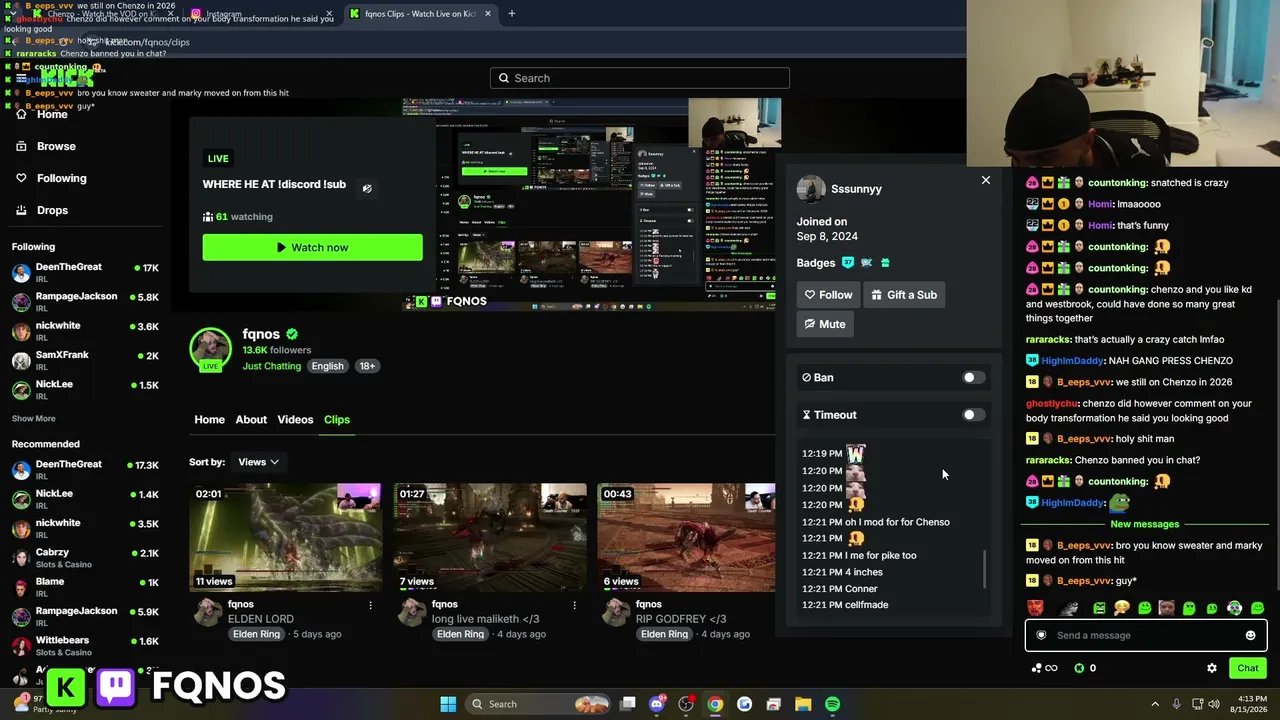The height and width of the screenshot is (720, 1280).
Task: Open the emoji picker in chat box
Action: pyautogui.click(x=1250, y=635)
